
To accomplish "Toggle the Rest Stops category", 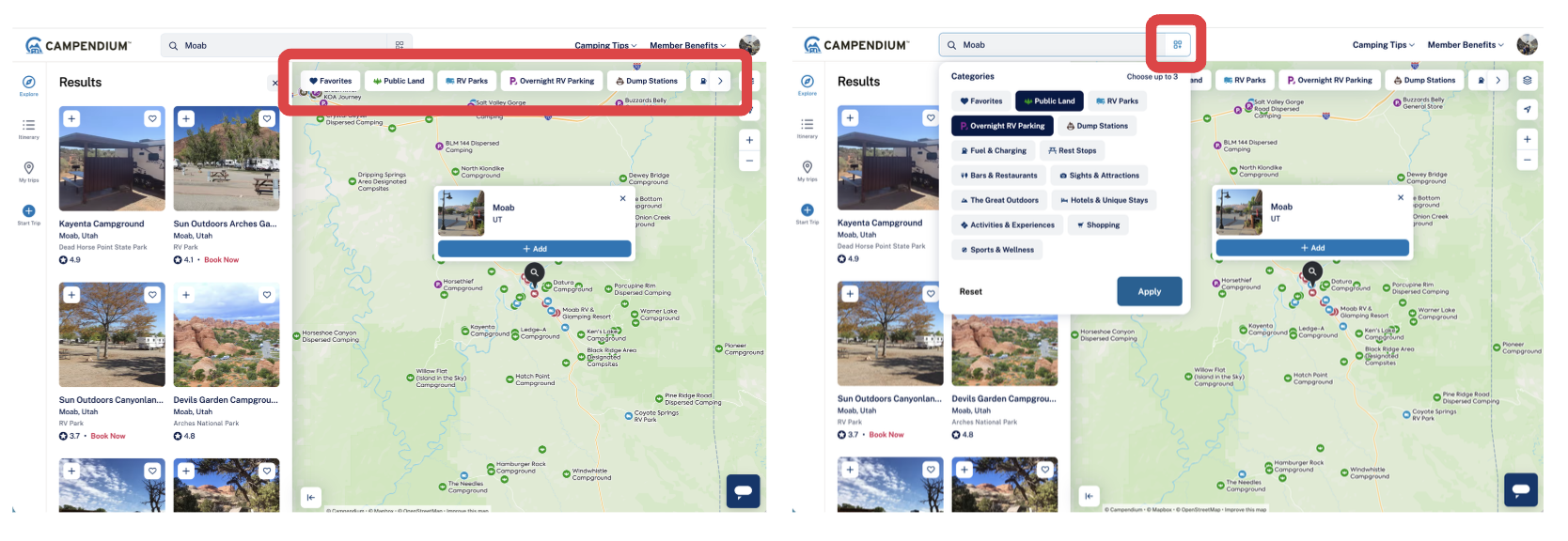I will pyautogui.click(x=1072, y=150).
